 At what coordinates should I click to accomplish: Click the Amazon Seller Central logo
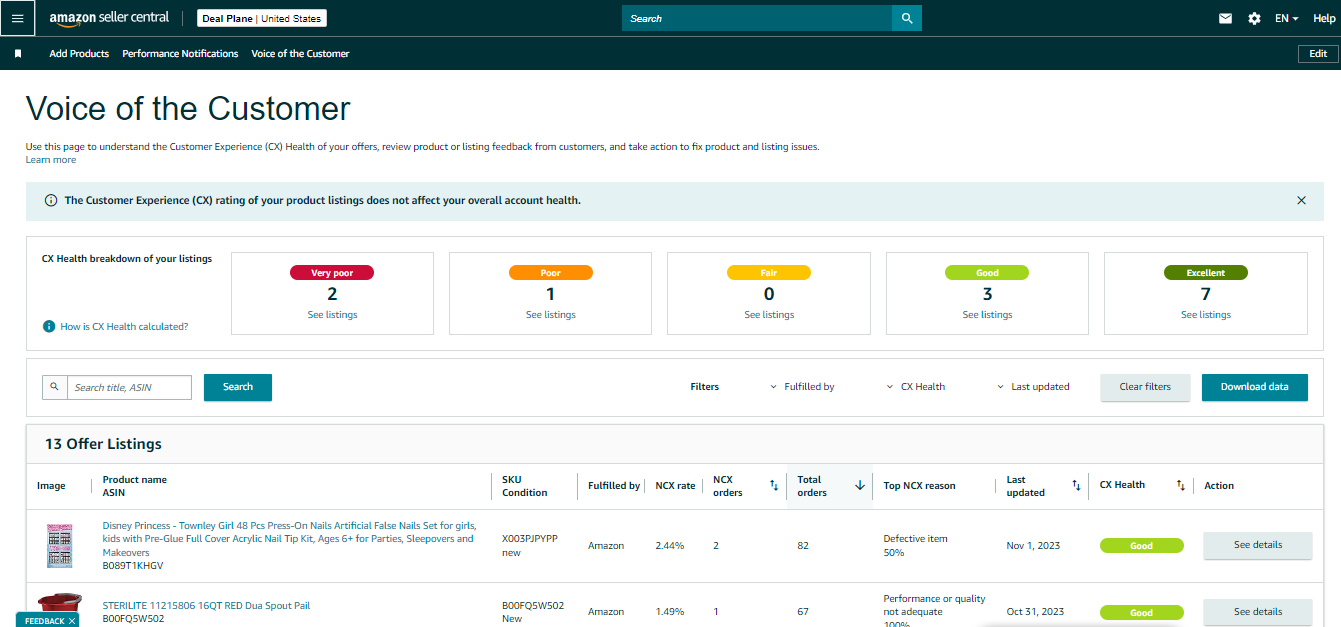(109, 18)
